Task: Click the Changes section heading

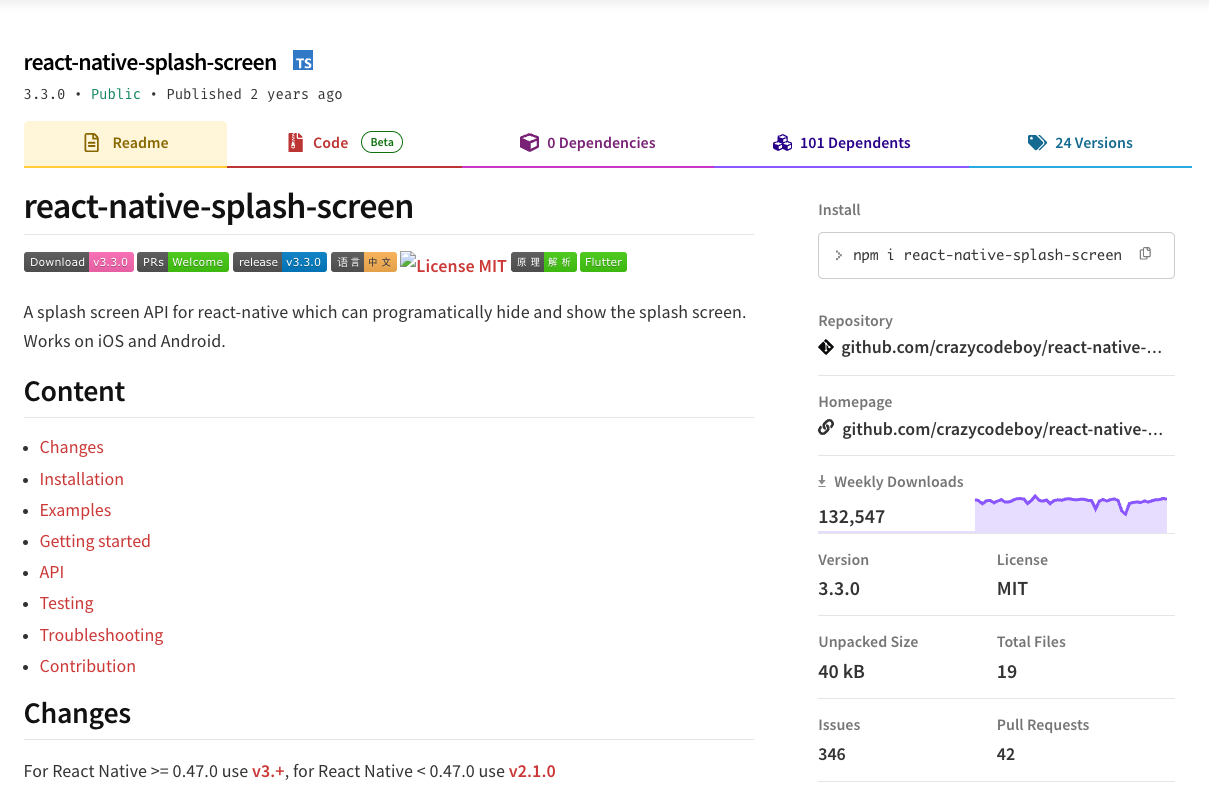Action: [77, 713]
